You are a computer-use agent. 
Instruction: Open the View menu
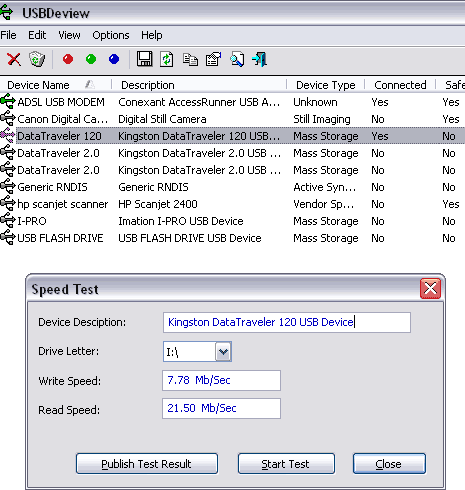click(x=69, y=35)
